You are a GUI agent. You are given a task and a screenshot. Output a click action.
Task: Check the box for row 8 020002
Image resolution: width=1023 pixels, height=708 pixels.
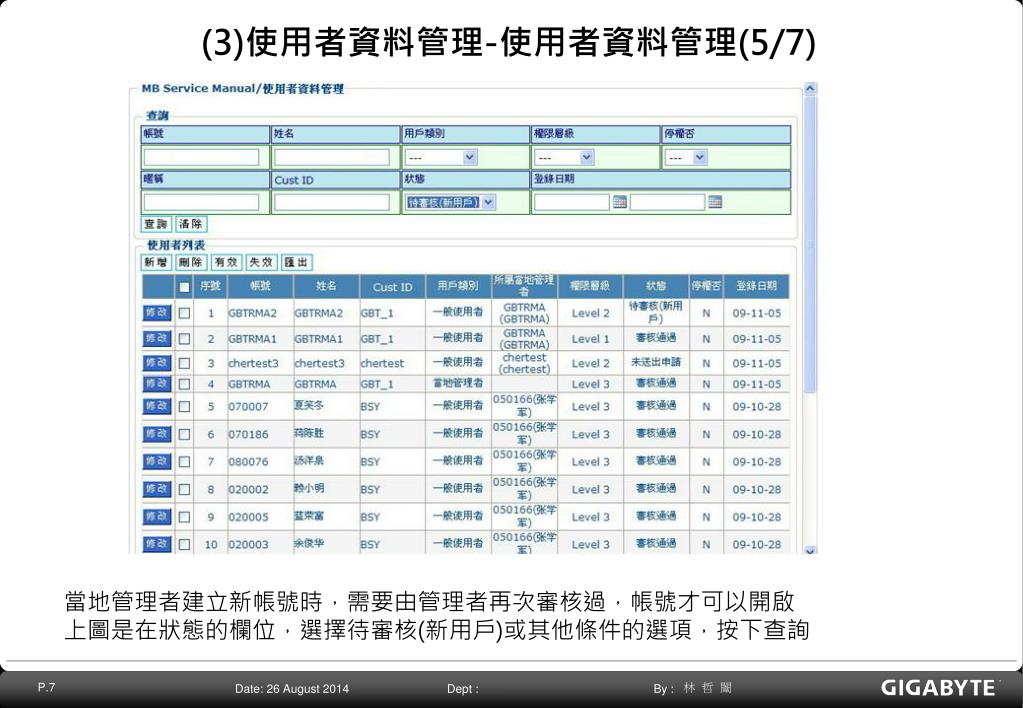[x=185, y=489]
